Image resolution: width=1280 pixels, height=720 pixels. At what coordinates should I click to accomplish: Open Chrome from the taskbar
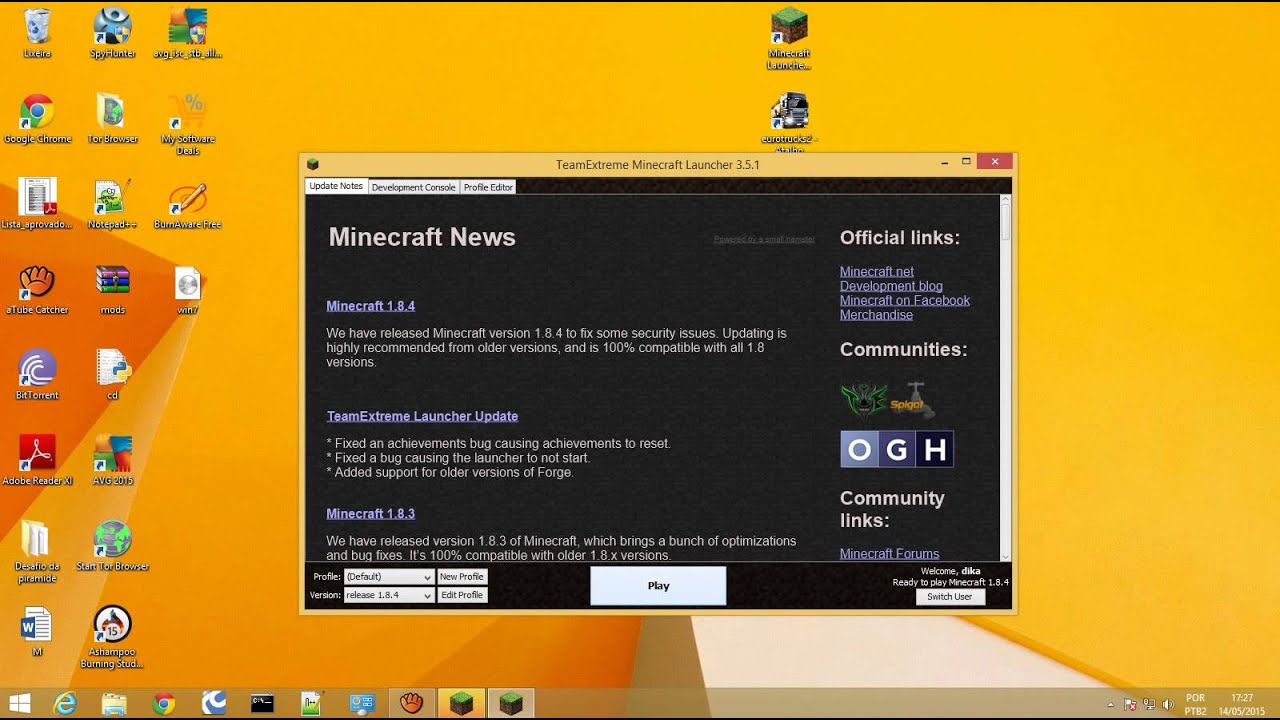[163, 704]
